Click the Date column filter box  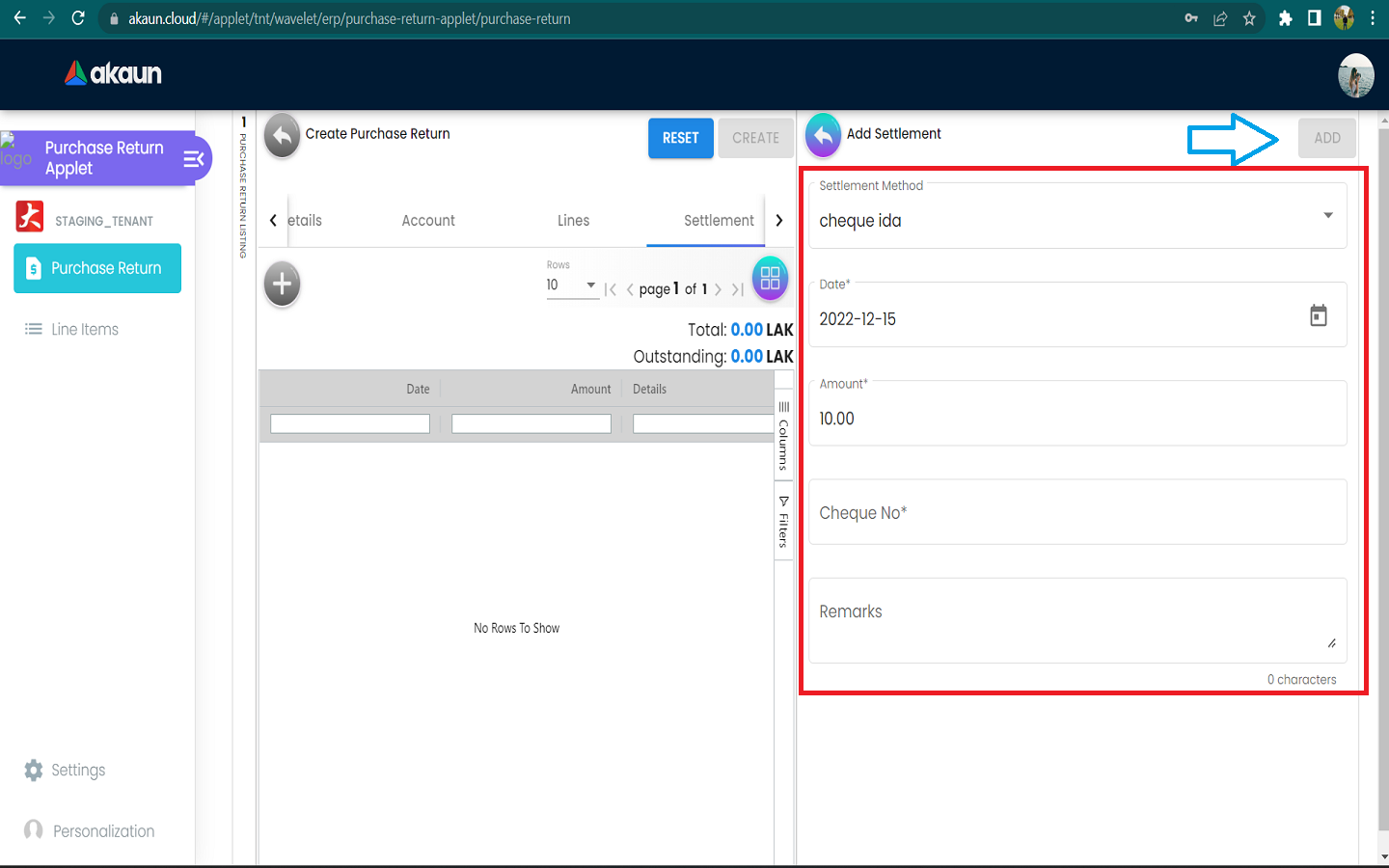(350, 423)
